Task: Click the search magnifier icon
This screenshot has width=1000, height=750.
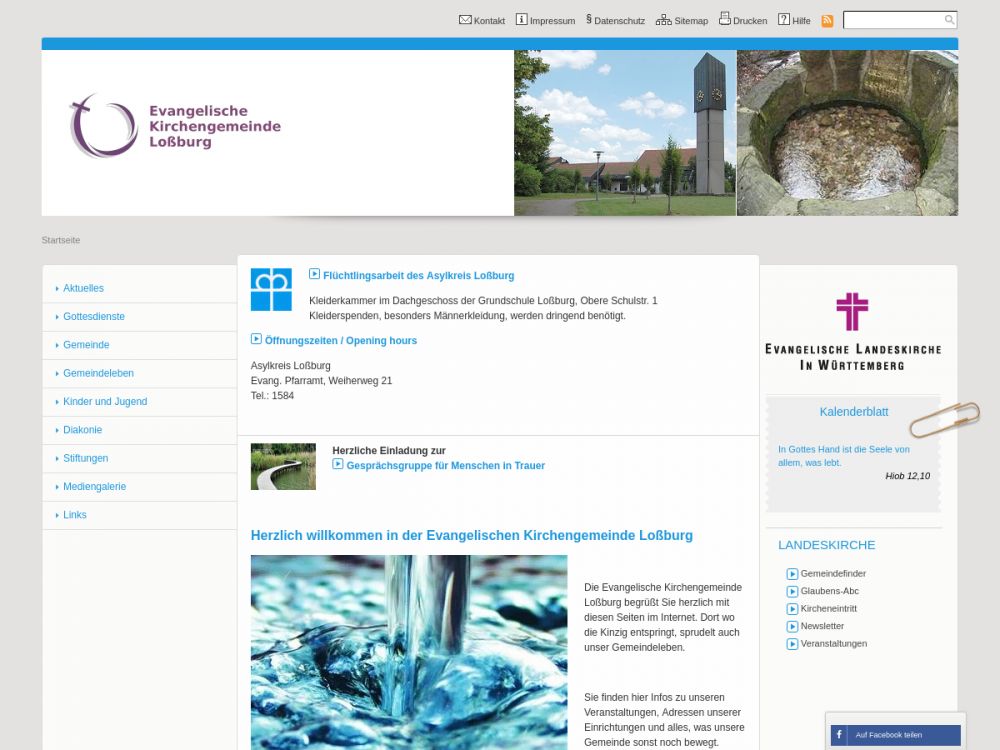Action: pos(949,20)
